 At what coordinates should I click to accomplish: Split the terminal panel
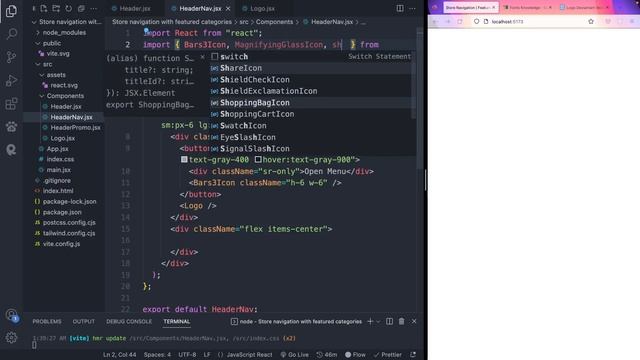point(389,322)
